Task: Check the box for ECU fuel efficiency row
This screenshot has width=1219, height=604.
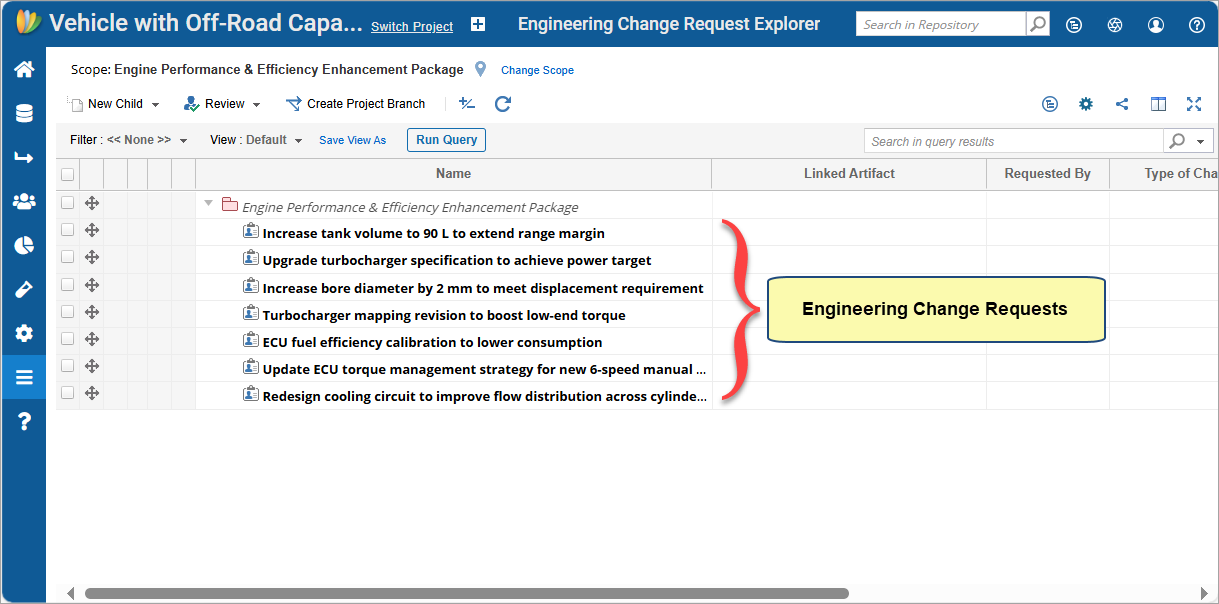Action: point(68,339)
